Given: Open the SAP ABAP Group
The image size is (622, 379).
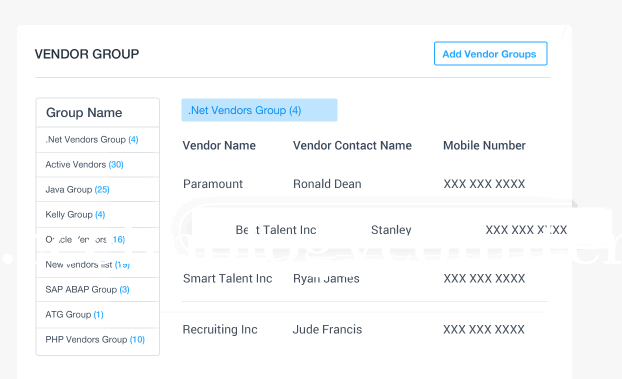Looking at the screenshot, I should [x=98, y=290].
